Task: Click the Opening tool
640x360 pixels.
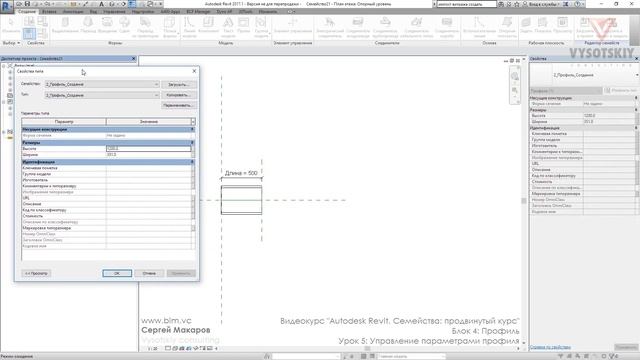Action: coord(244,25)
